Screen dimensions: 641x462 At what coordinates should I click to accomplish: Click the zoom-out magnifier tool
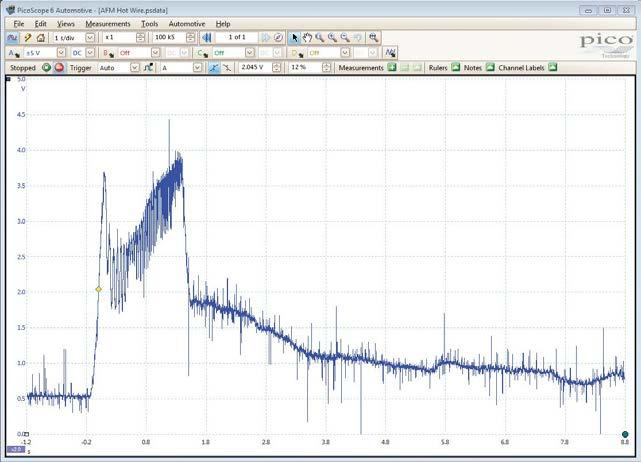click(345, 38)
